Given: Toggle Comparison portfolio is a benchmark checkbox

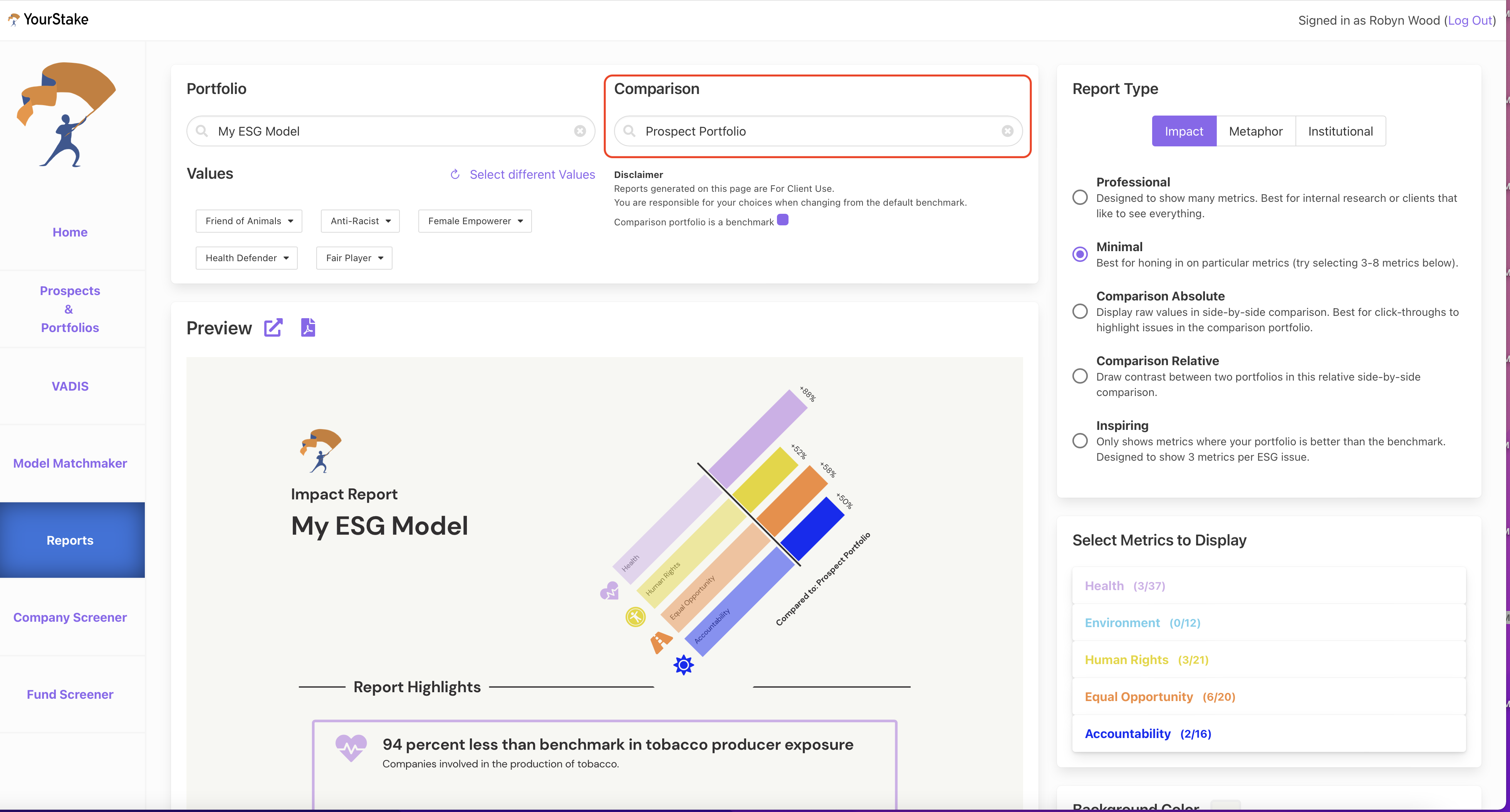Looking at the screenshot, I should pyautogui.click(x=783, y=220).
